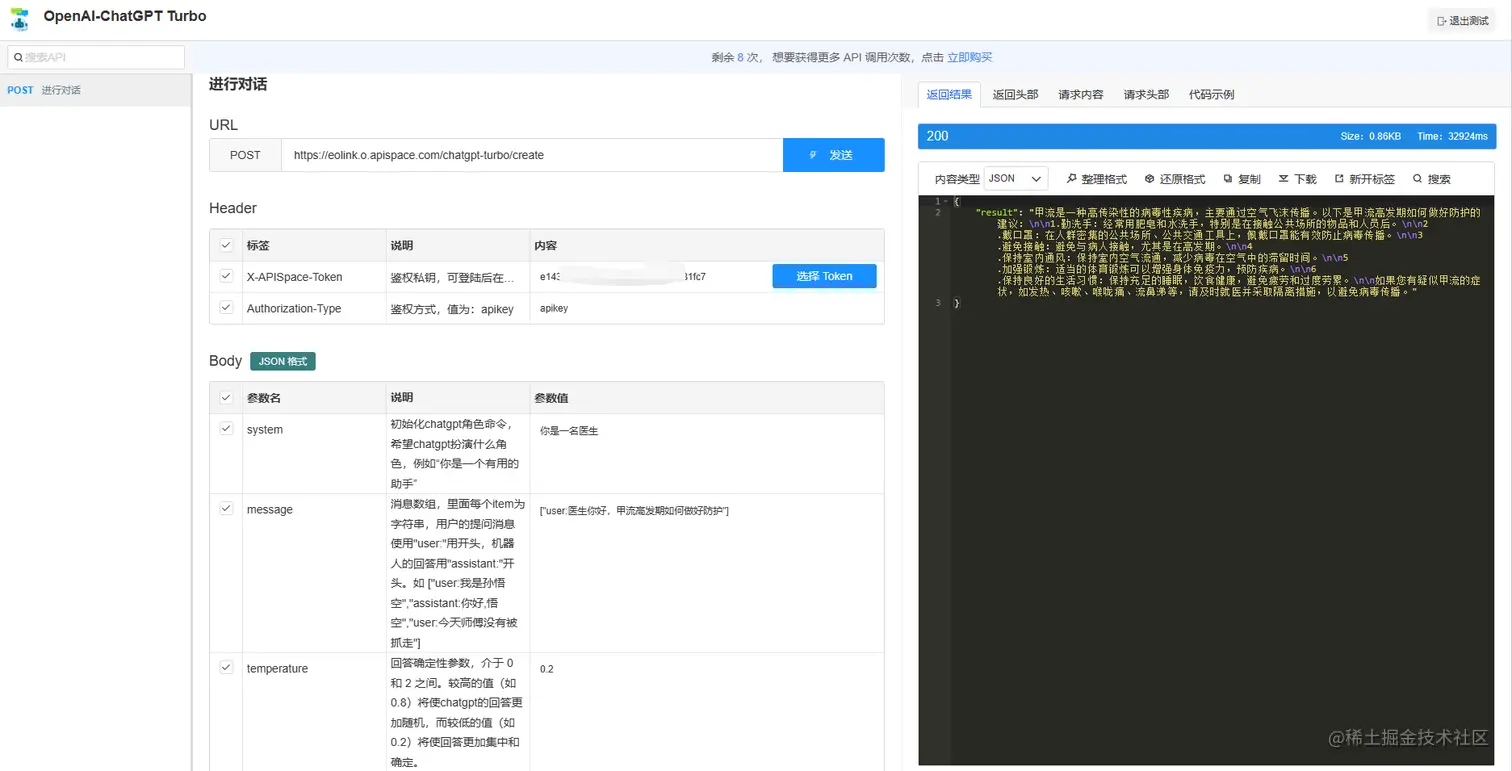Viewport: 1512px width, 771px height.
Task: Open the 立即购买 purchase link
Action: click(x=969, y=58)
